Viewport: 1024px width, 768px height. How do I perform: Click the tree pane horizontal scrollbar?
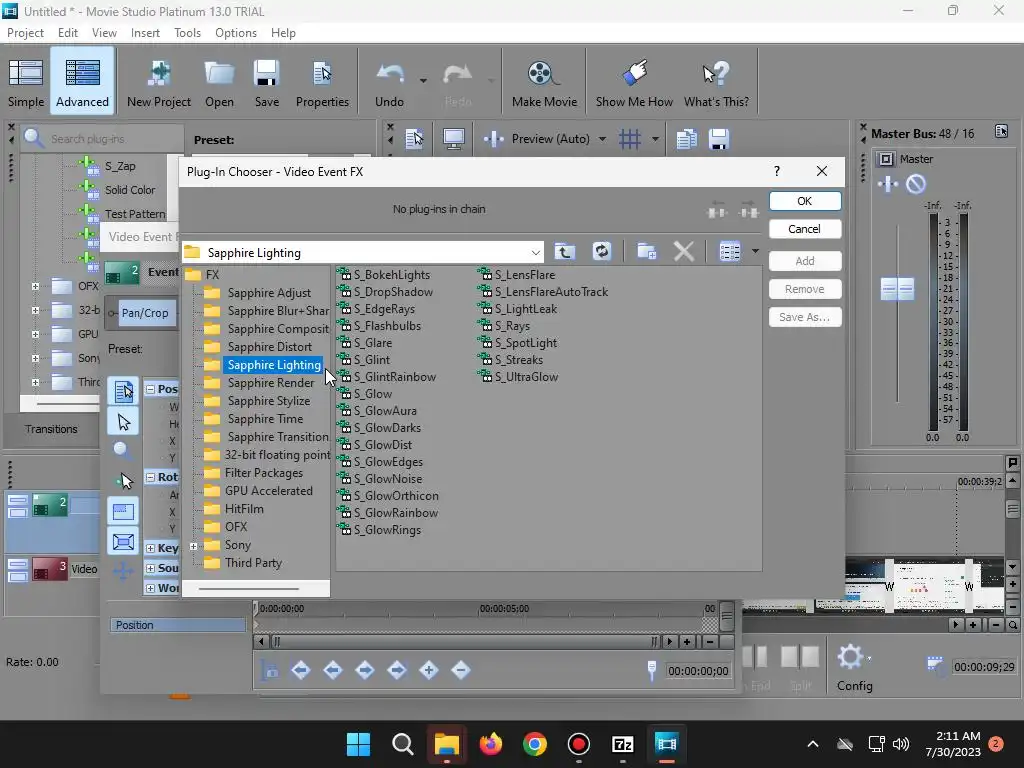249,588
